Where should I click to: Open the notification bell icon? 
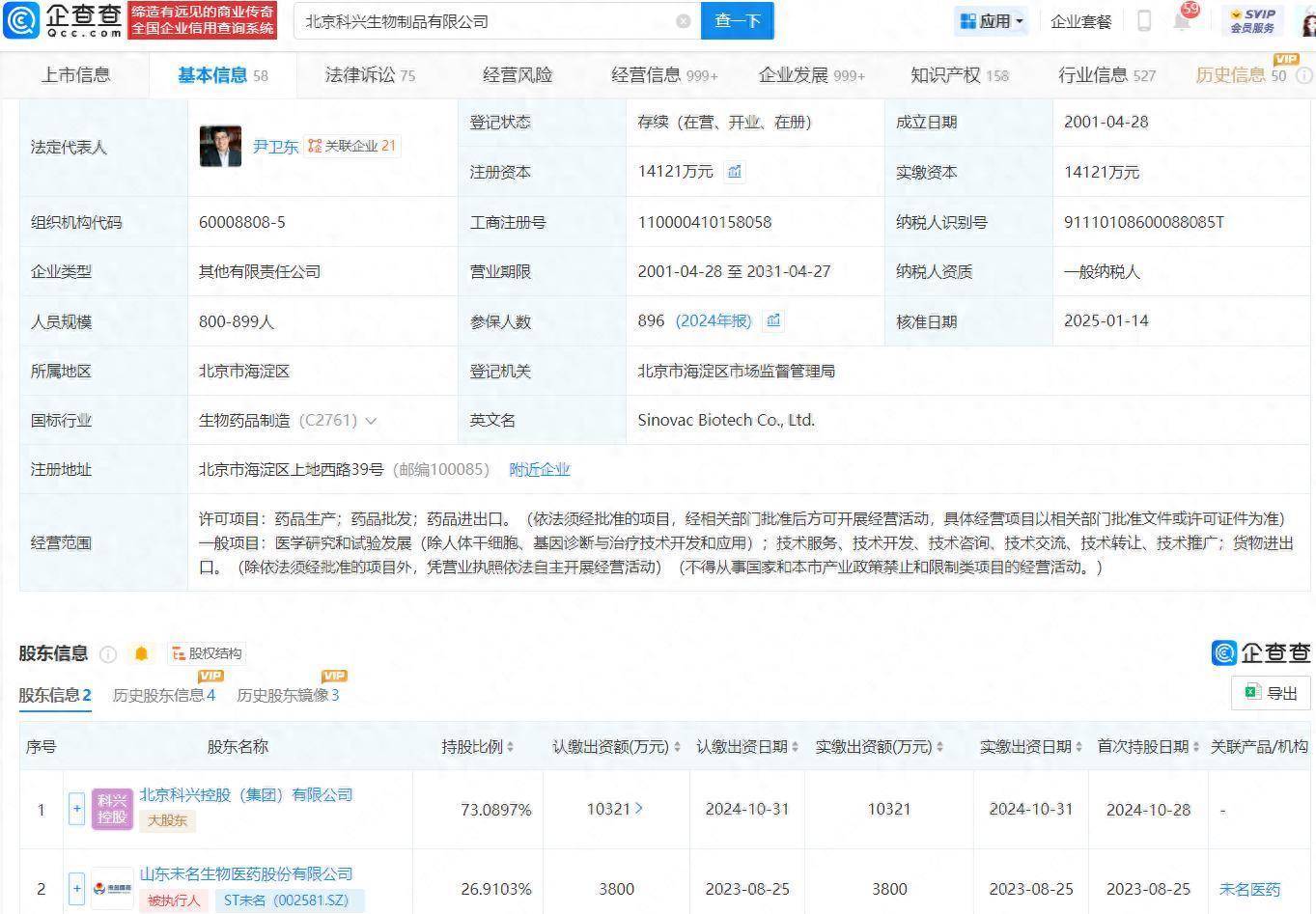pos(1182,20)
